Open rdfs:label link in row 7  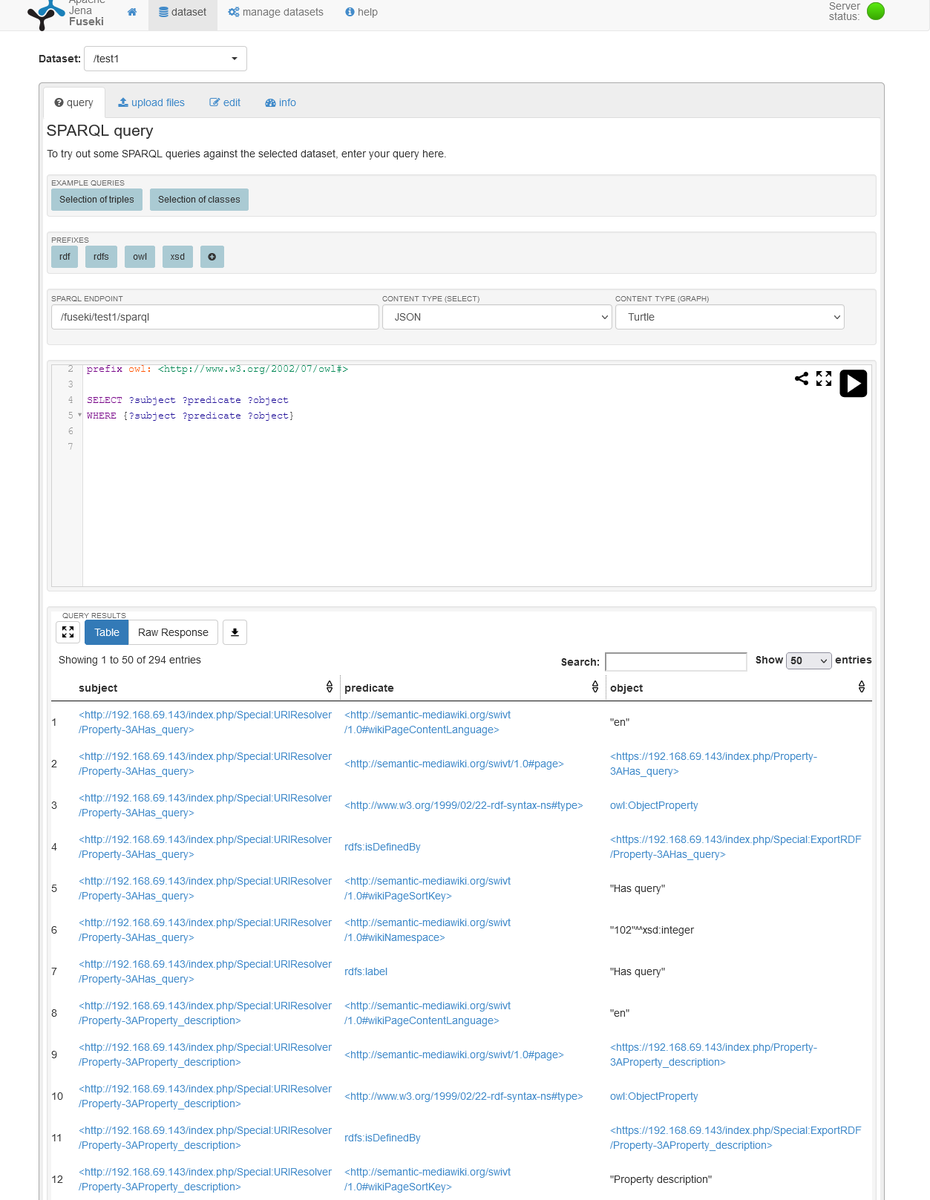(x=366, y=971)
